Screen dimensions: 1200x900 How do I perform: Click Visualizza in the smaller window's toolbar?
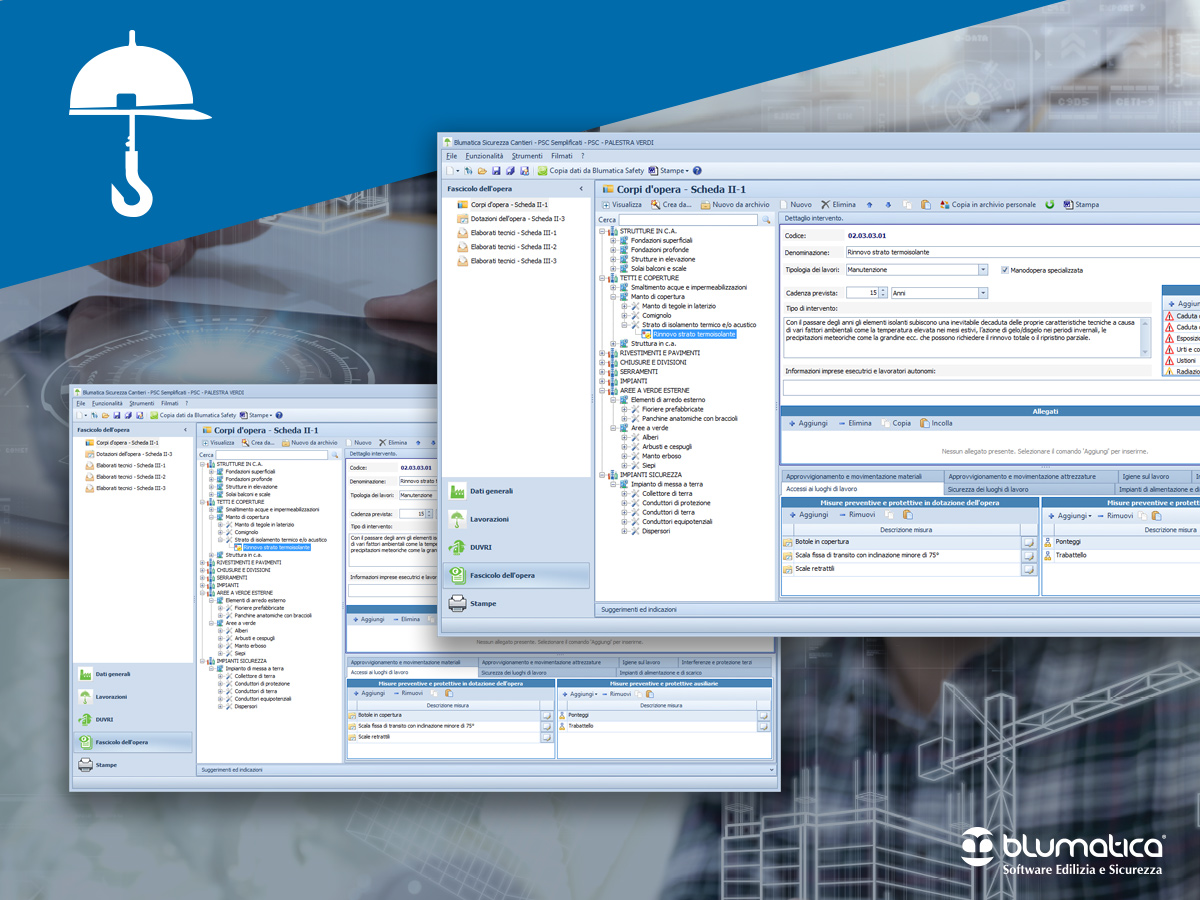tap(219, 442)
